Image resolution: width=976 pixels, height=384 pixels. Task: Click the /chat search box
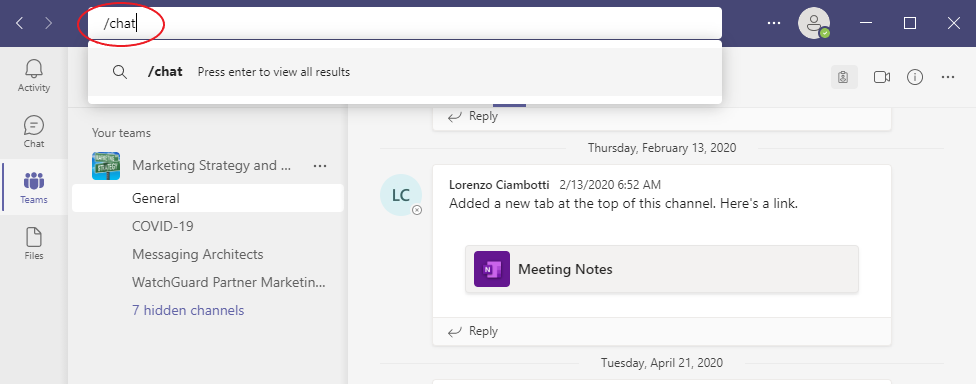click(405, 23)
